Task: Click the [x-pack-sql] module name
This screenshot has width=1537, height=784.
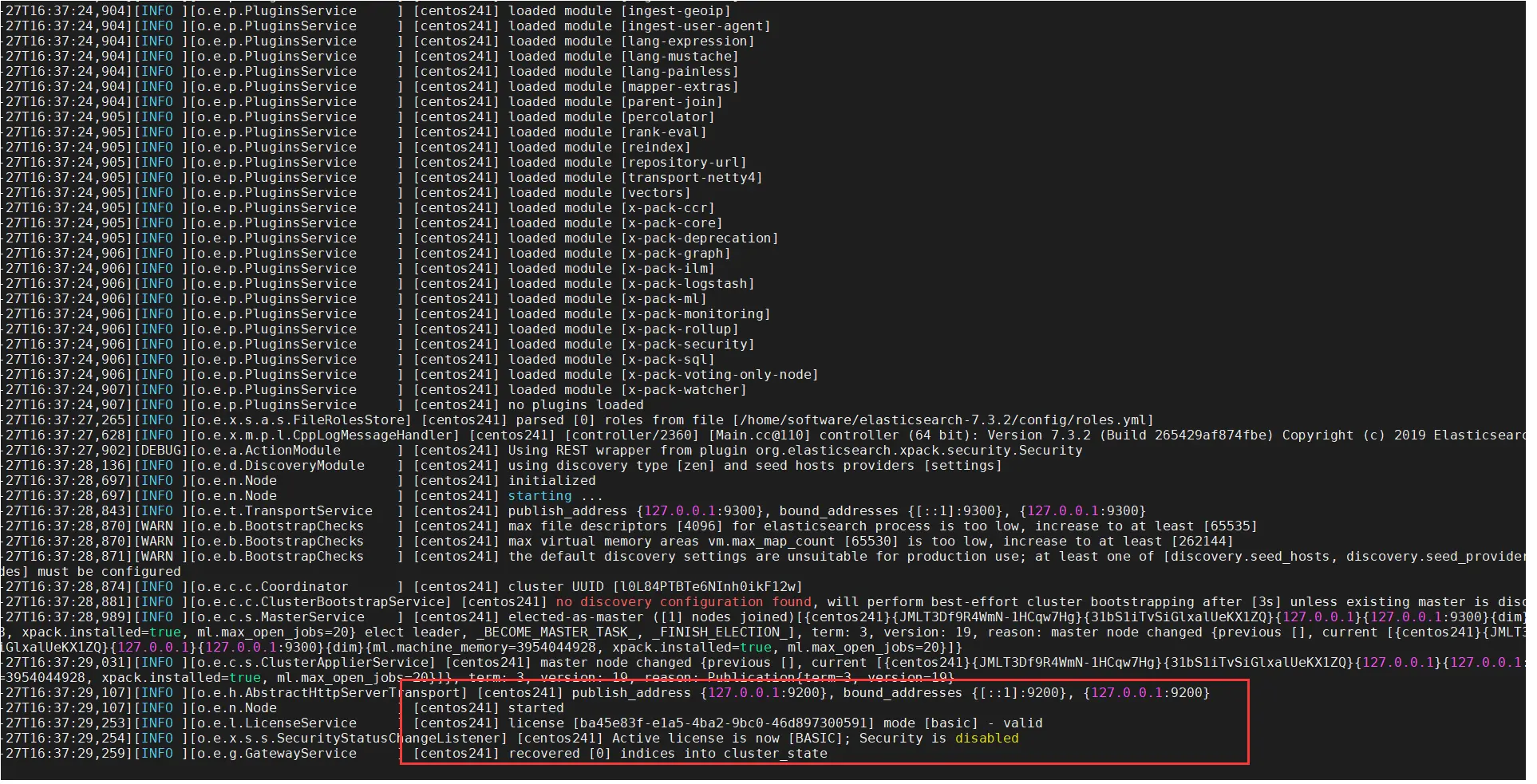Action: click(x=668, y=360)
